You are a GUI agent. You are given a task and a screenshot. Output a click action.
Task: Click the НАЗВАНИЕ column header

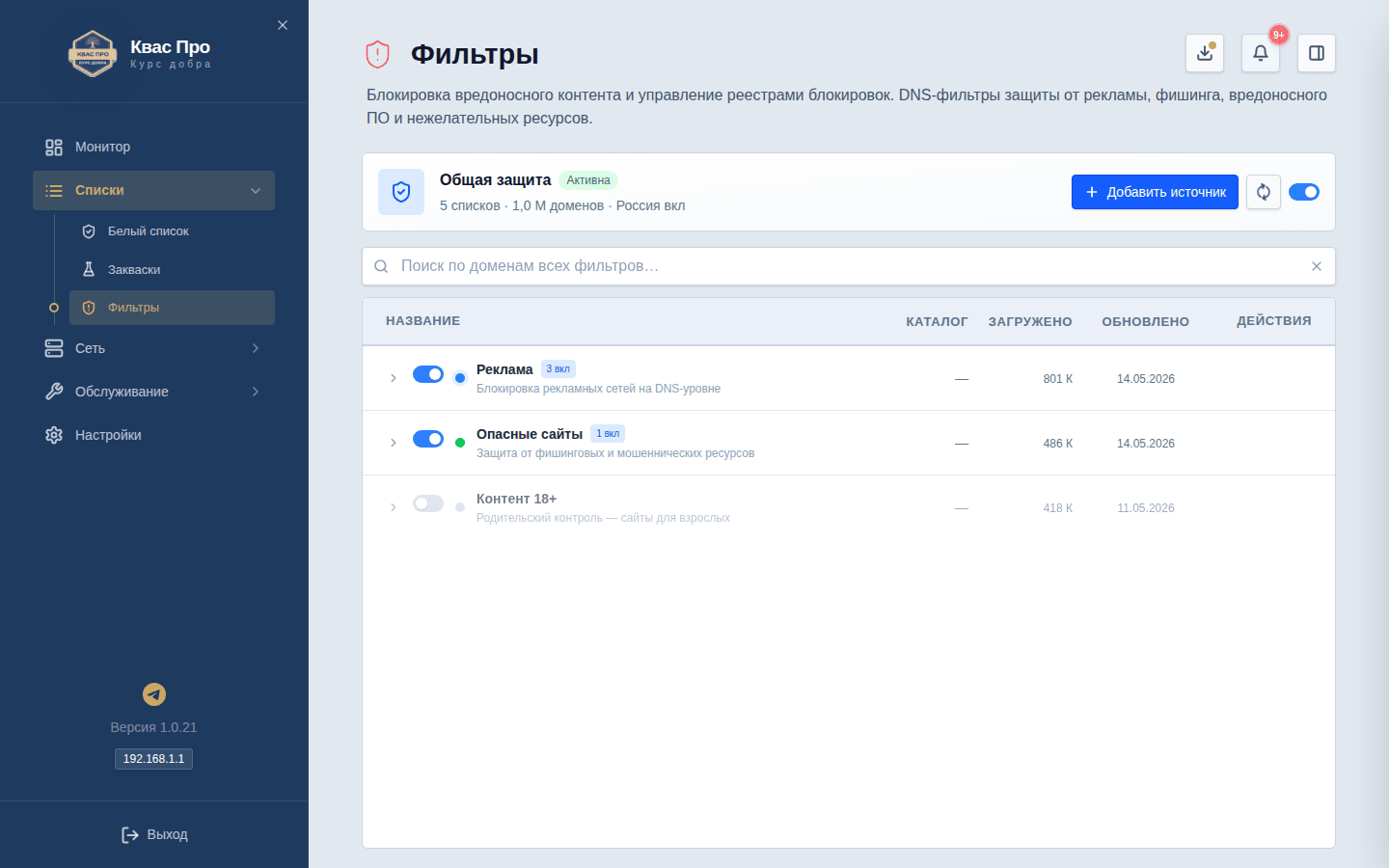tap(422, 321)
